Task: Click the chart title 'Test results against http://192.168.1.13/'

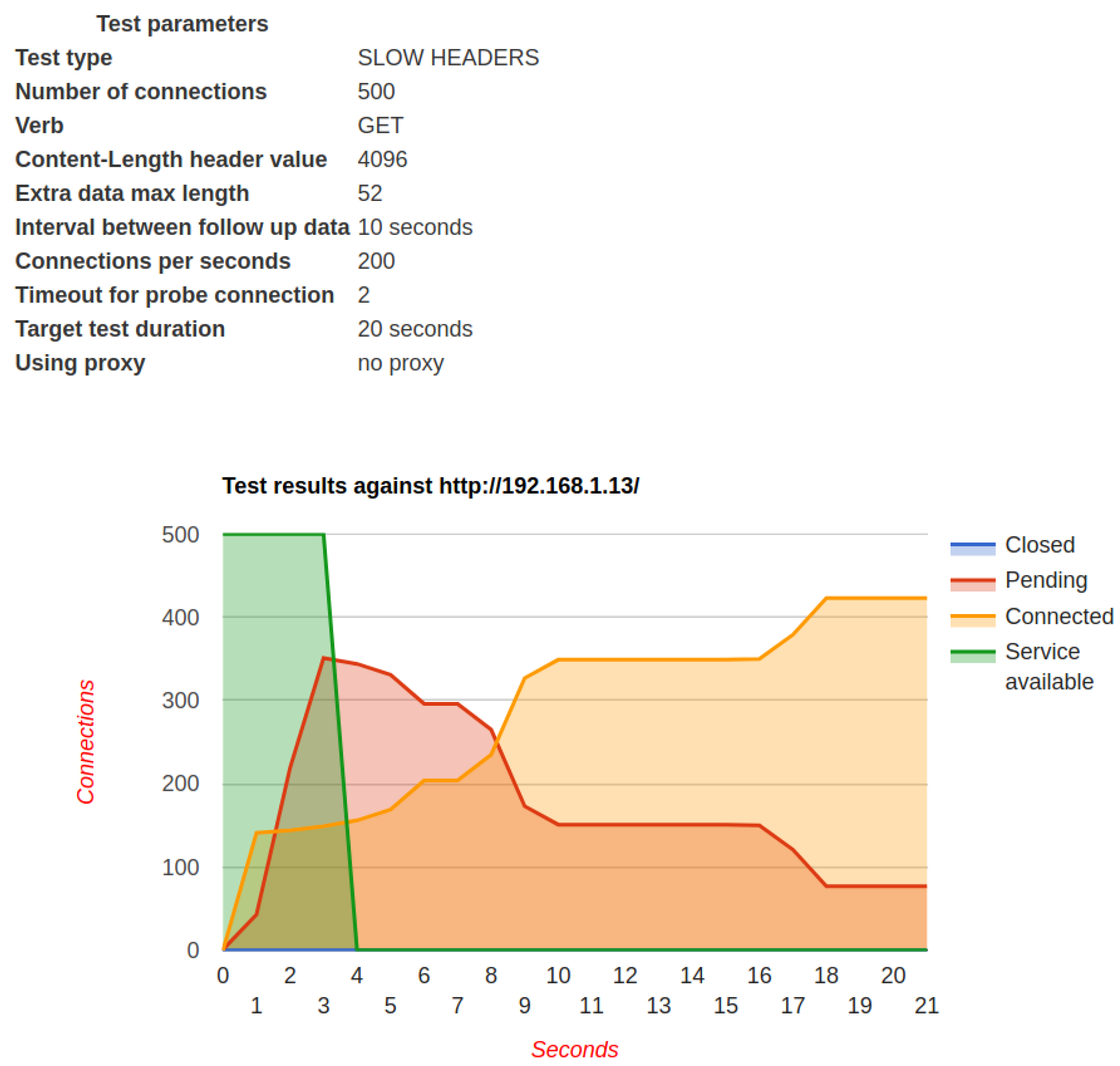Action: (x=430, y=486)
